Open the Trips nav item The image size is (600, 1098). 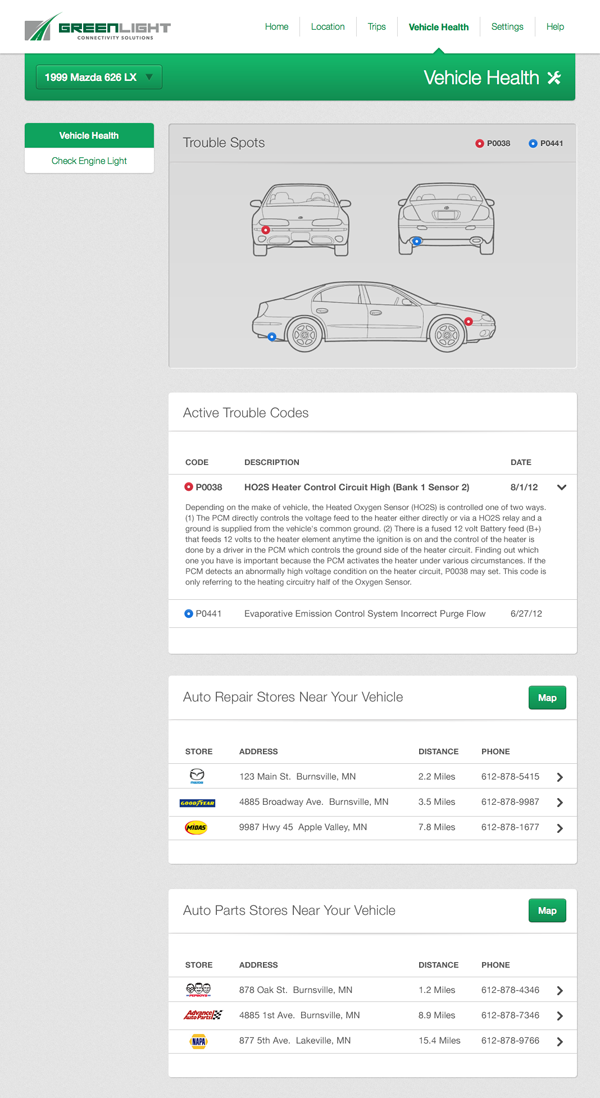coord(377,27)
